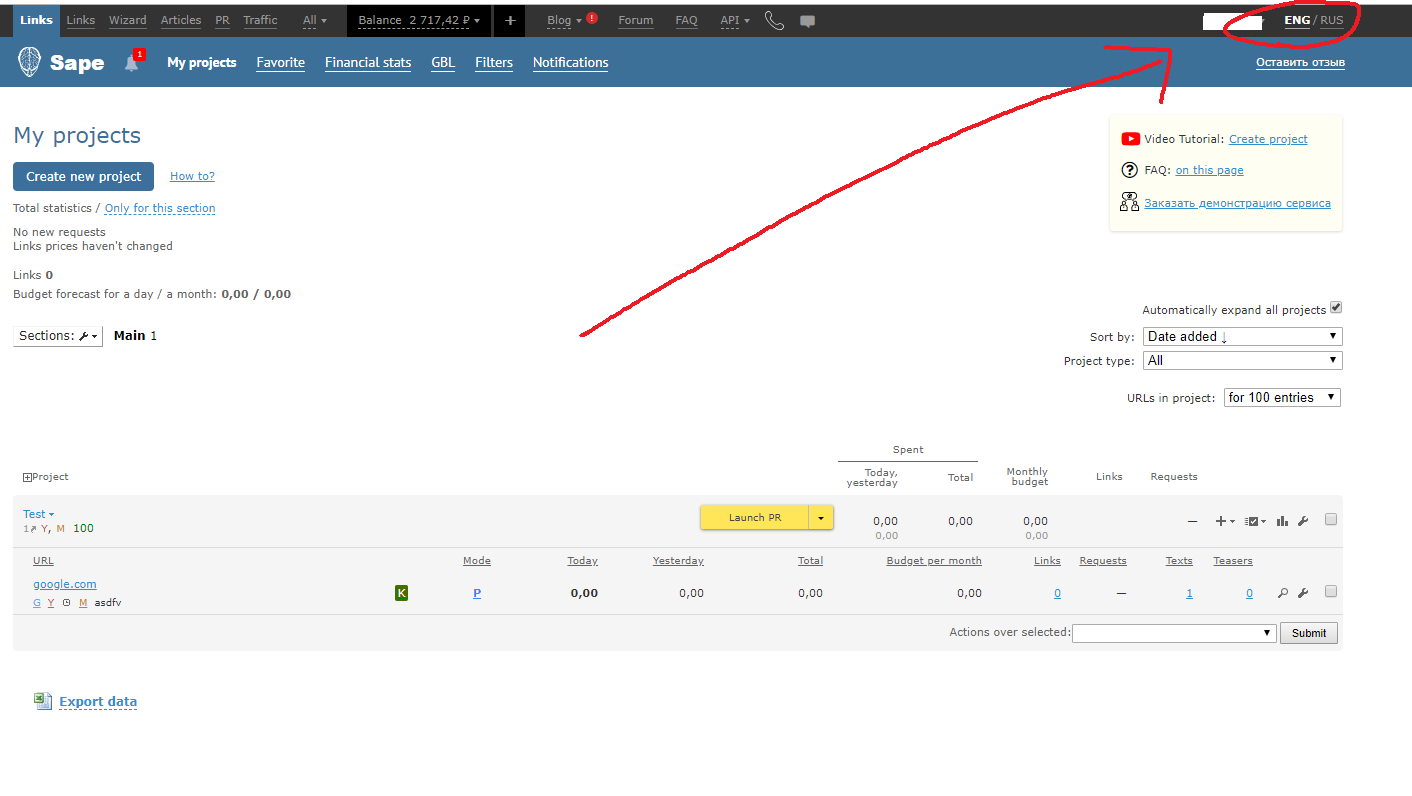Open the Filters menu item

coord(494,62)
